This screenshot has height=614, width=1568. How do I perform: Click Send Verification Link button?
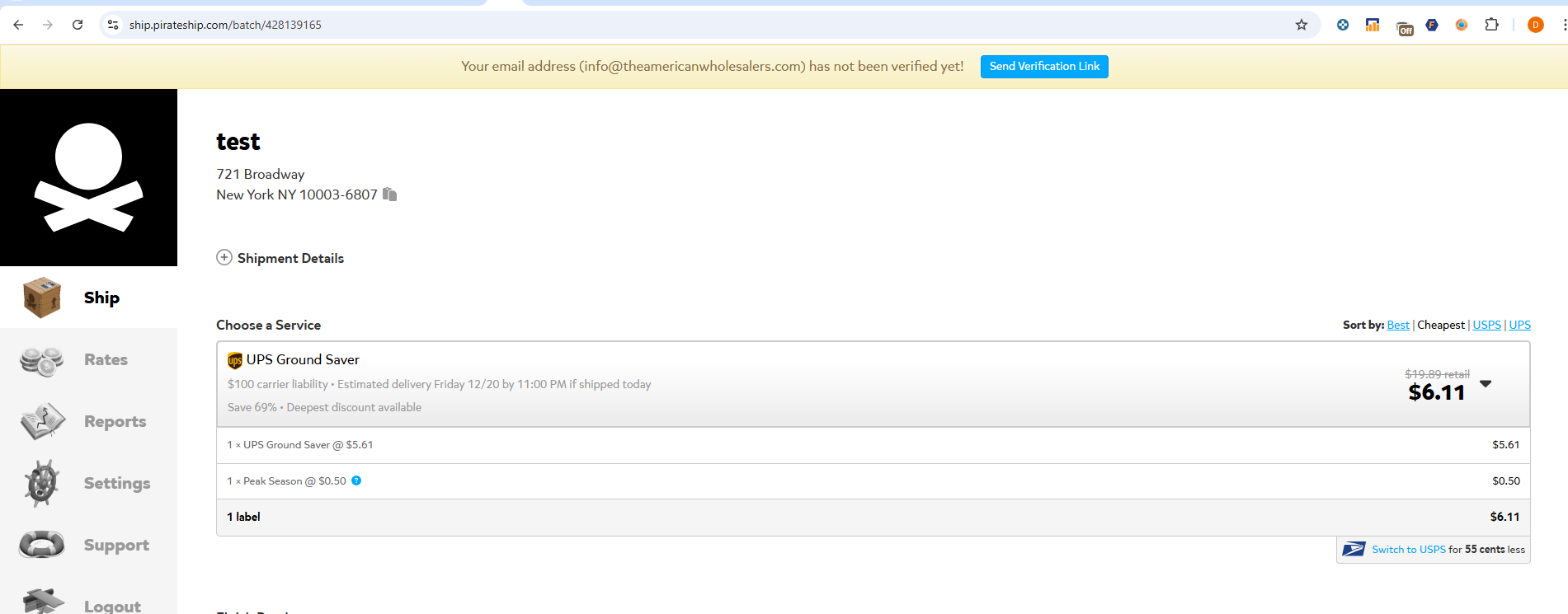click(1044, 67)
